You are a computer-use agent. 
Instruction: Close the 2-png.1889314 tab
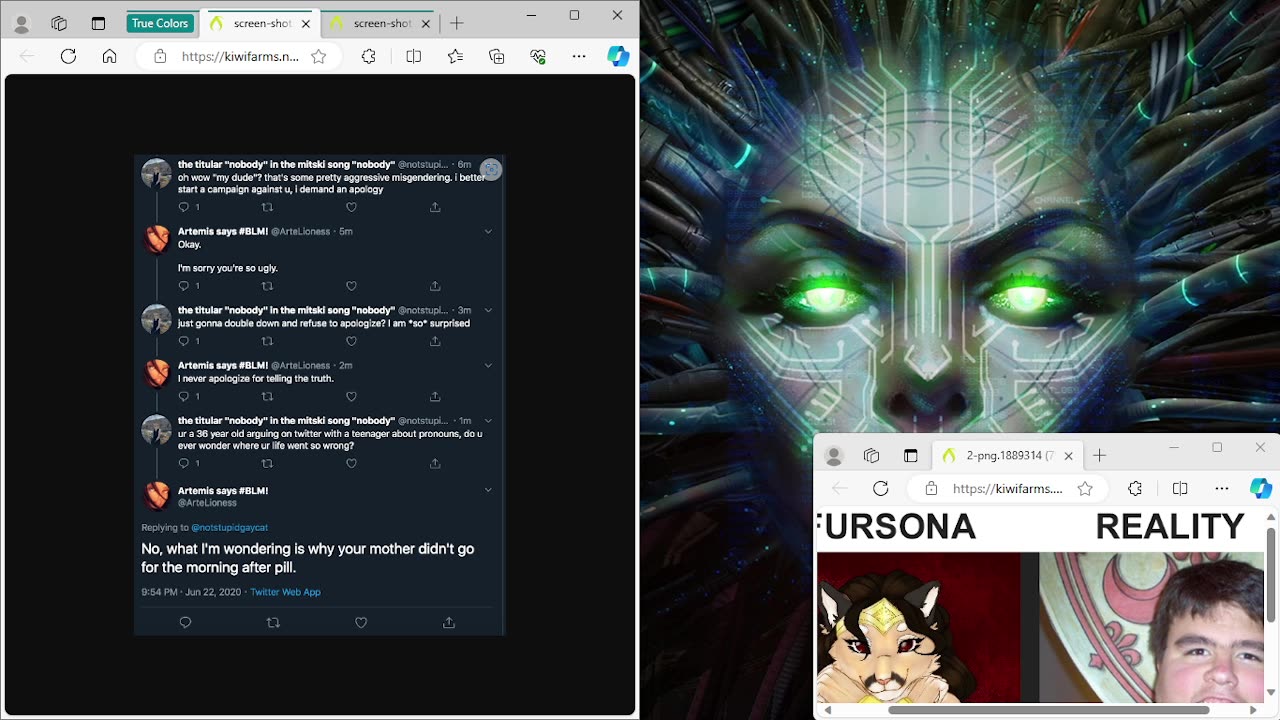coord(1068,456)
